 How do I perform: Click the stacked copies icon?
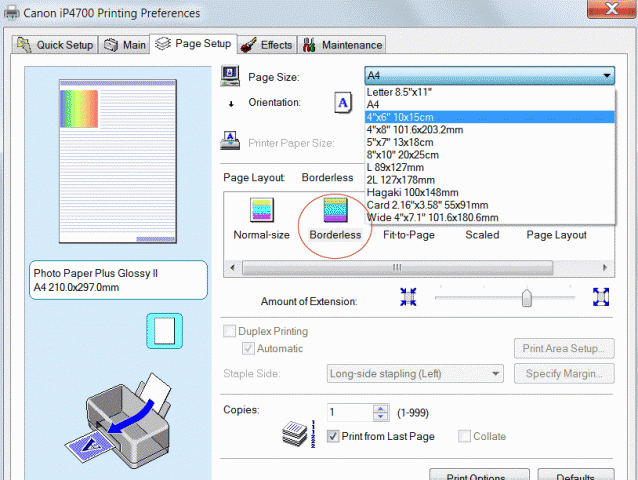(x=295, y=434)
